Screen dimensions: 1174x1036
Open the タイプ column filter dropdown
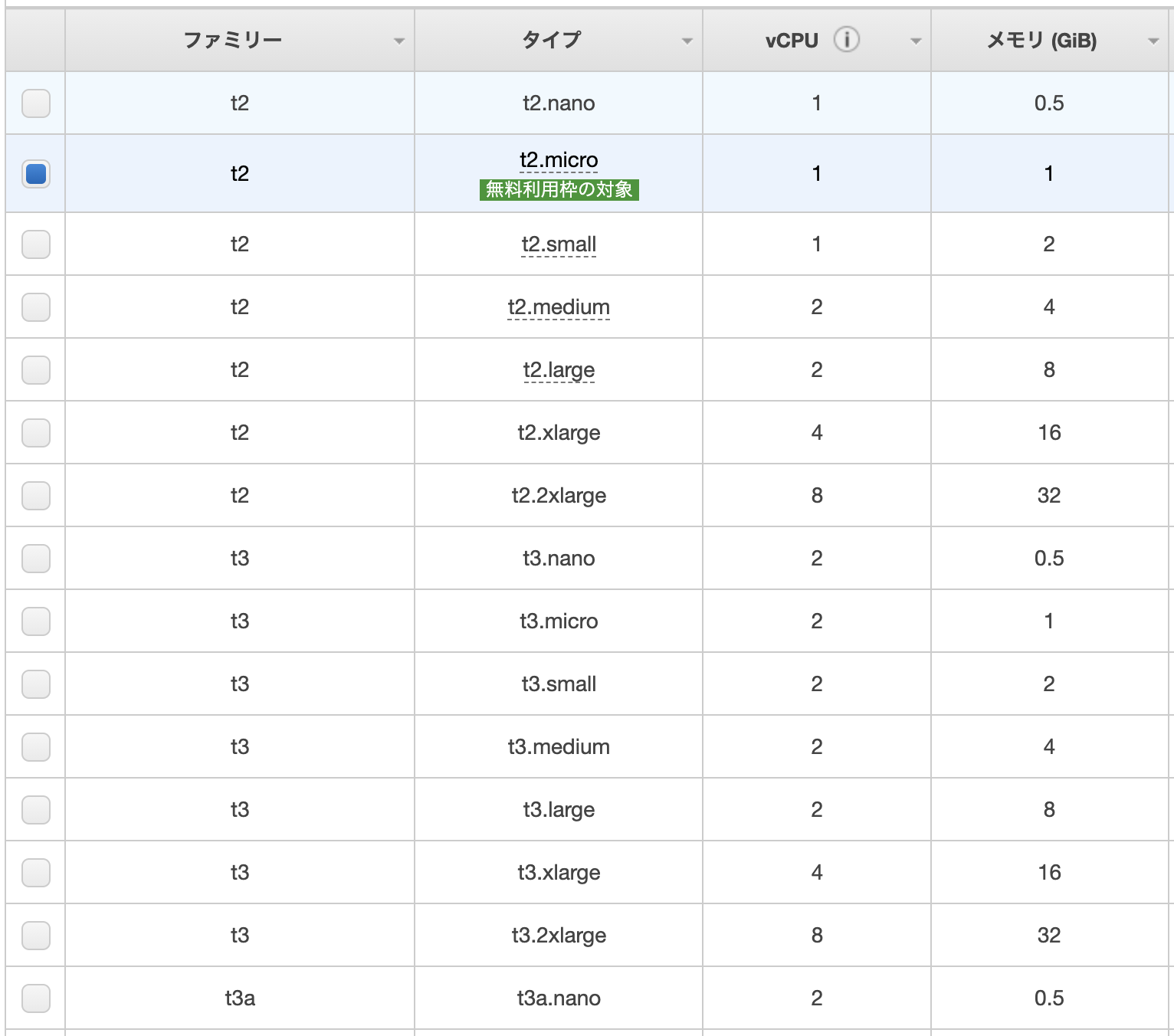(687, 41)
